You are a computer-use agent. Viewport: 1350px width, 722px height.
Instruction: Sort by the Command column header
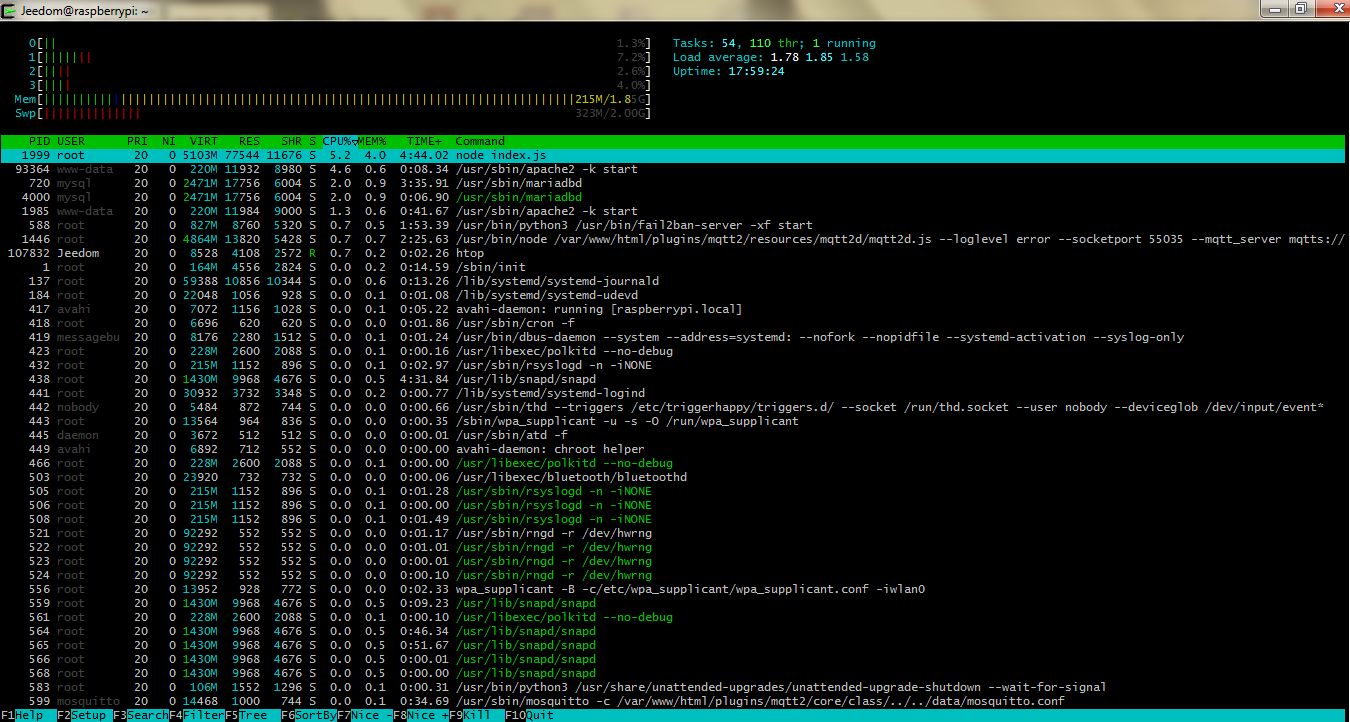[480, 141]
